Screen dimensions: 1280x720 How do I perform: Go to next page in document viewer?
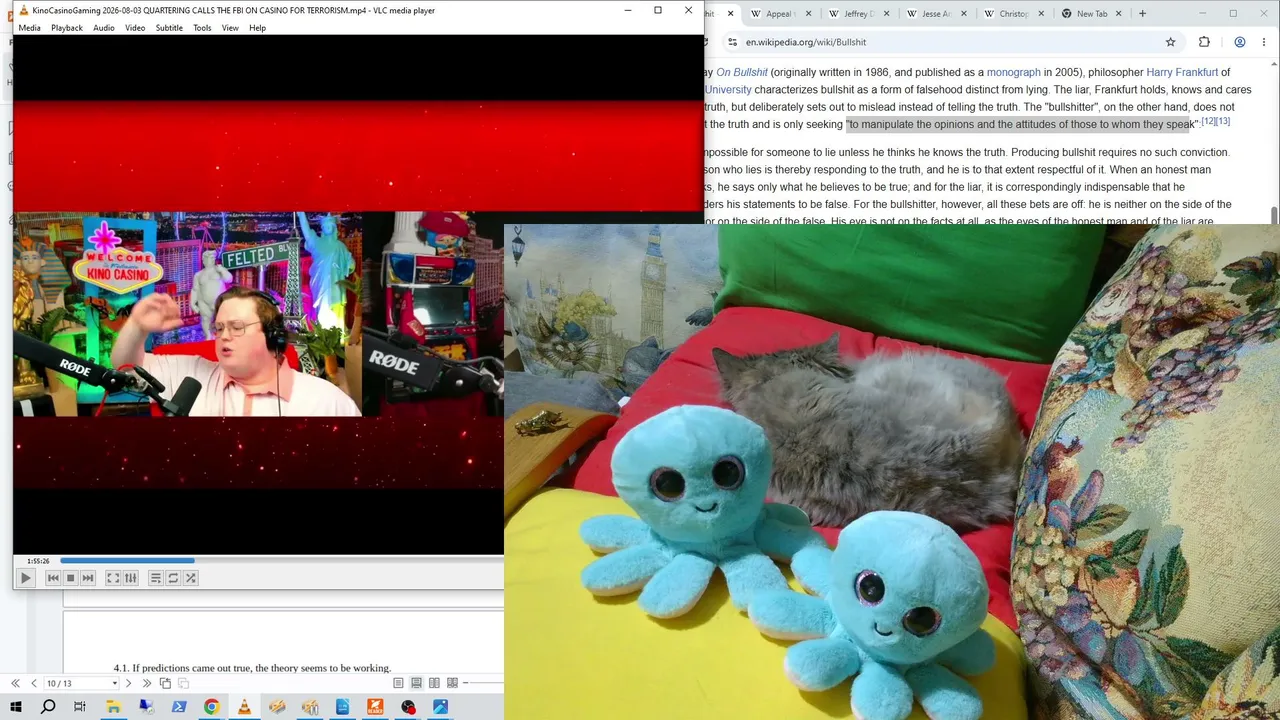pyautogui.click(x=128, y=683)
